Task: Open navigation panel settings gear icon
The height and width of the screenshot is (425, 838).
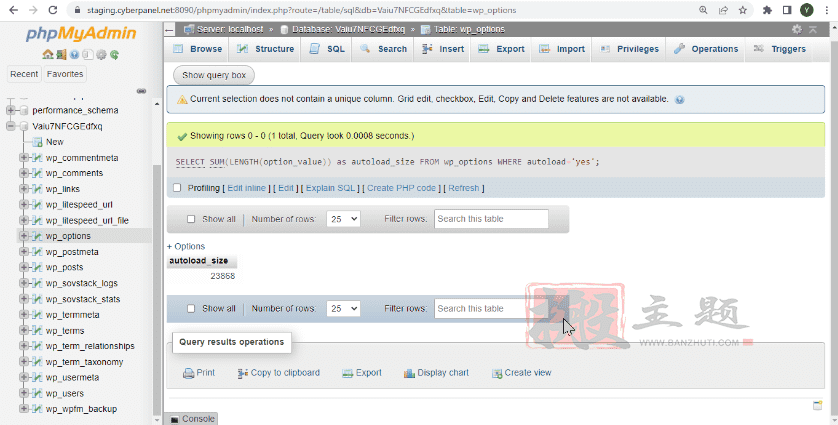Action: click(101, 55)
